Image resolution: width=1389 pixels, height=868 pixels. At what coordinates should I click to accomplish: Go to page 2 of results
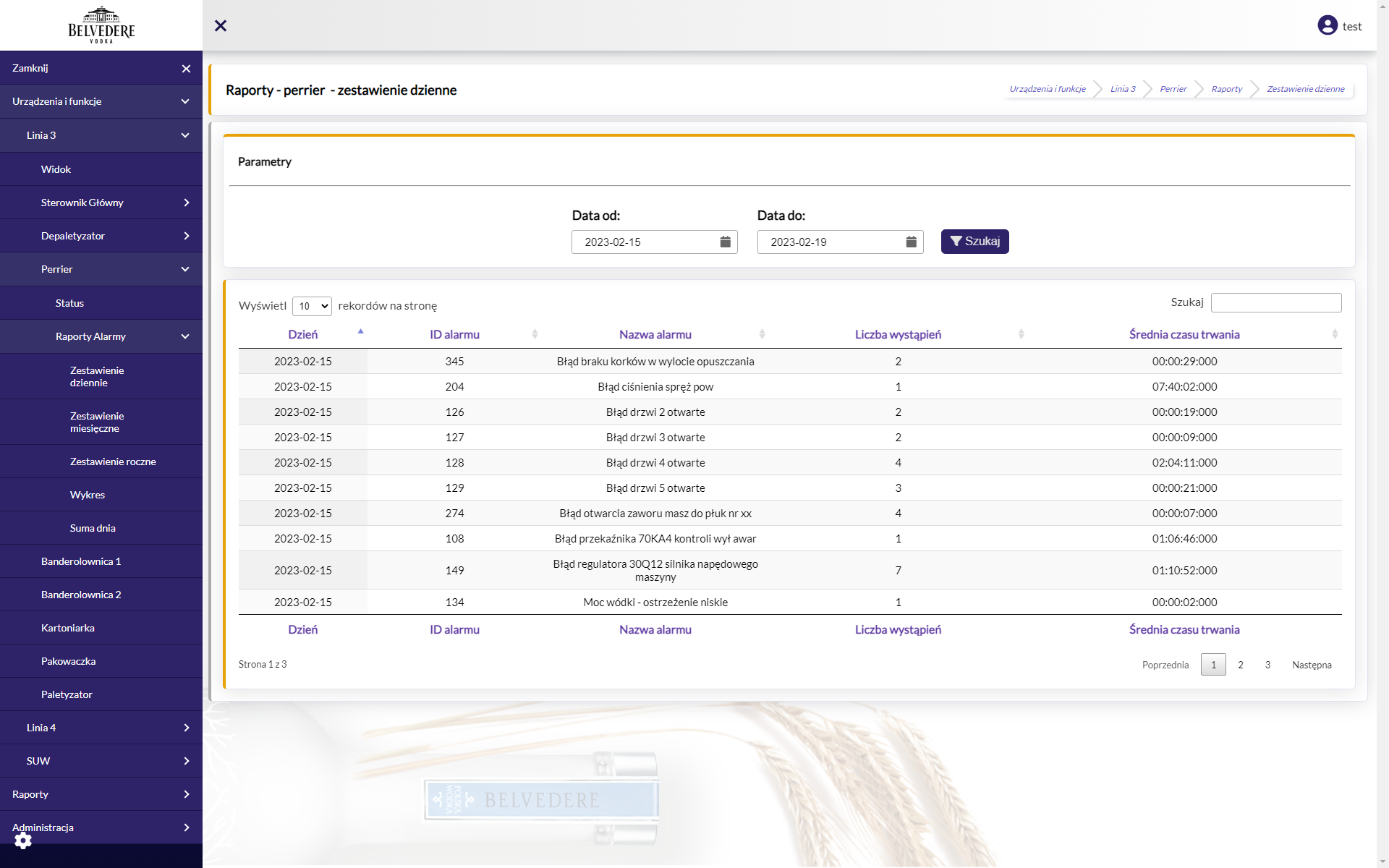point(1240,665)
